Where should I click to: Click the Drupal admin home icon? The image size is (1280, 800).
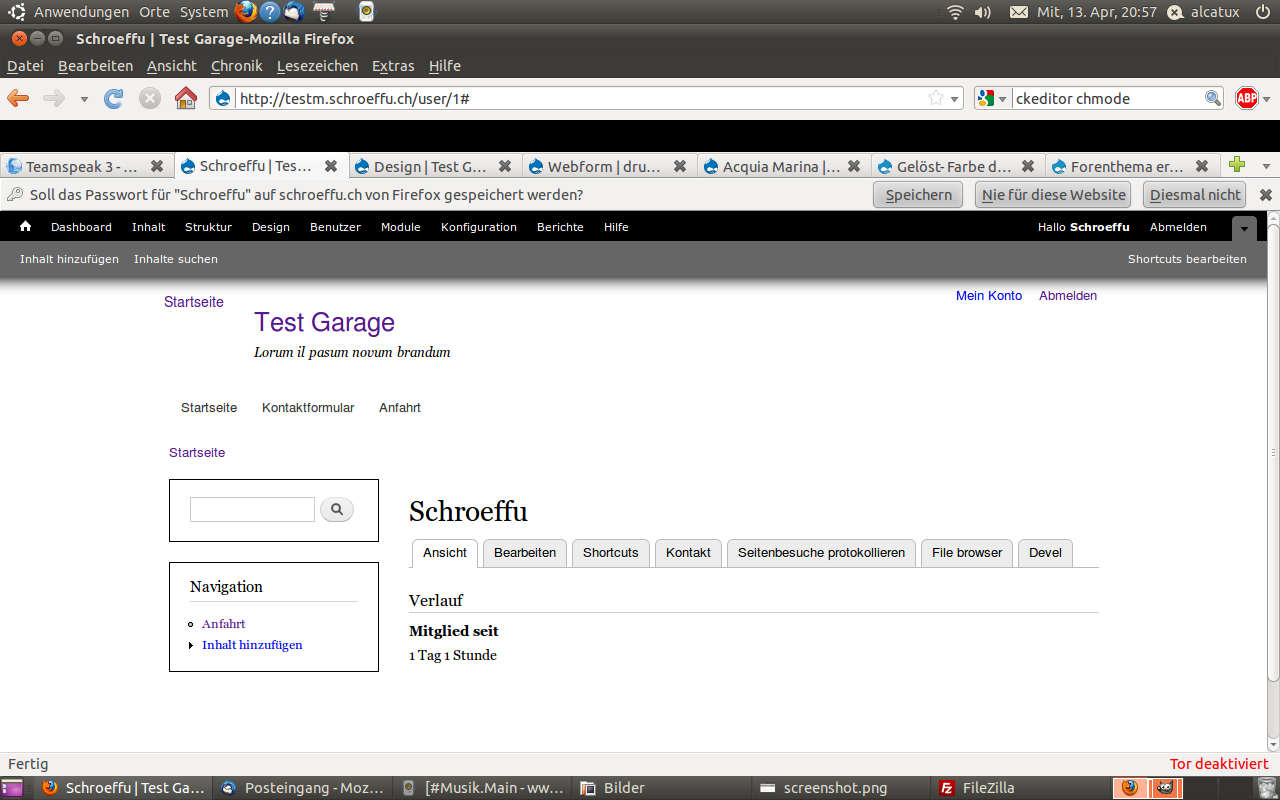pyautogui.click(x=25, y=227)
